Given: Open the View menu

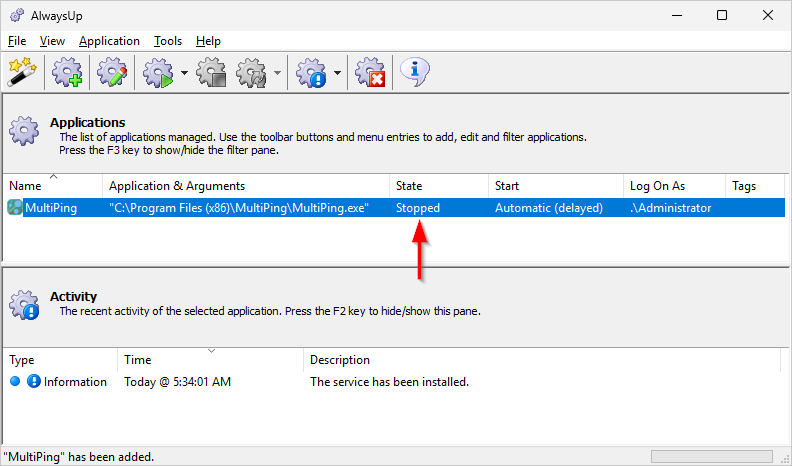Looking at the screenshot, I should [53, 41].
